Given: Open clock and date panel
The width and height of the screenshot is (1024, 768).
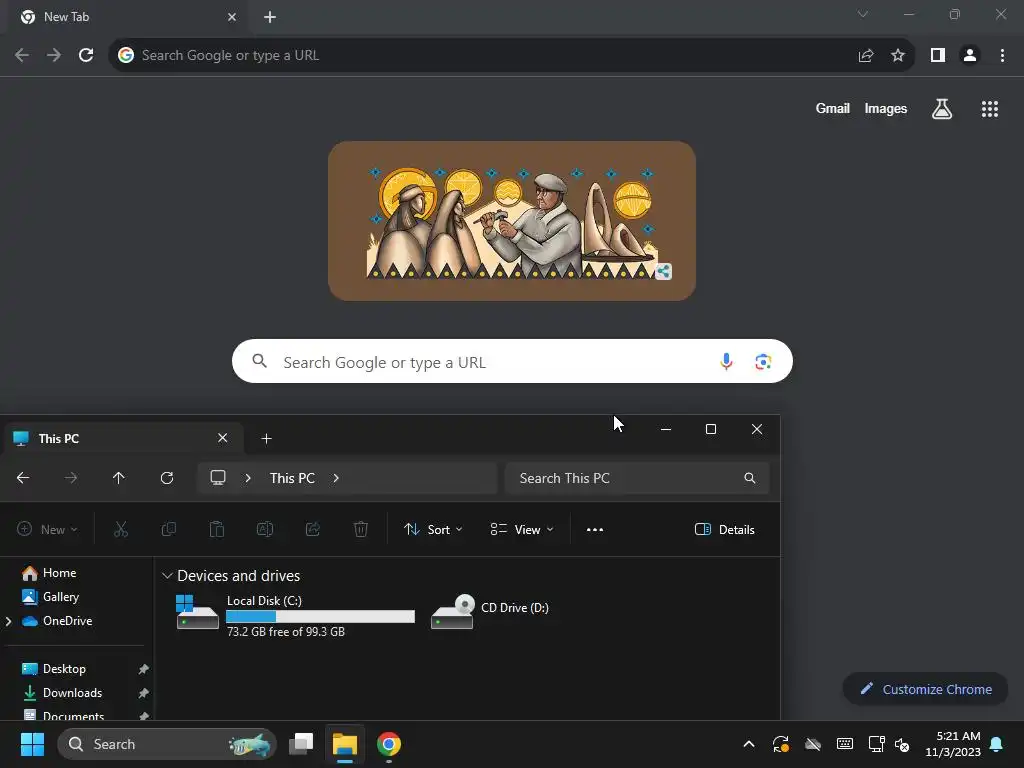Looking at the screenshot, I should tap(953, 744).
